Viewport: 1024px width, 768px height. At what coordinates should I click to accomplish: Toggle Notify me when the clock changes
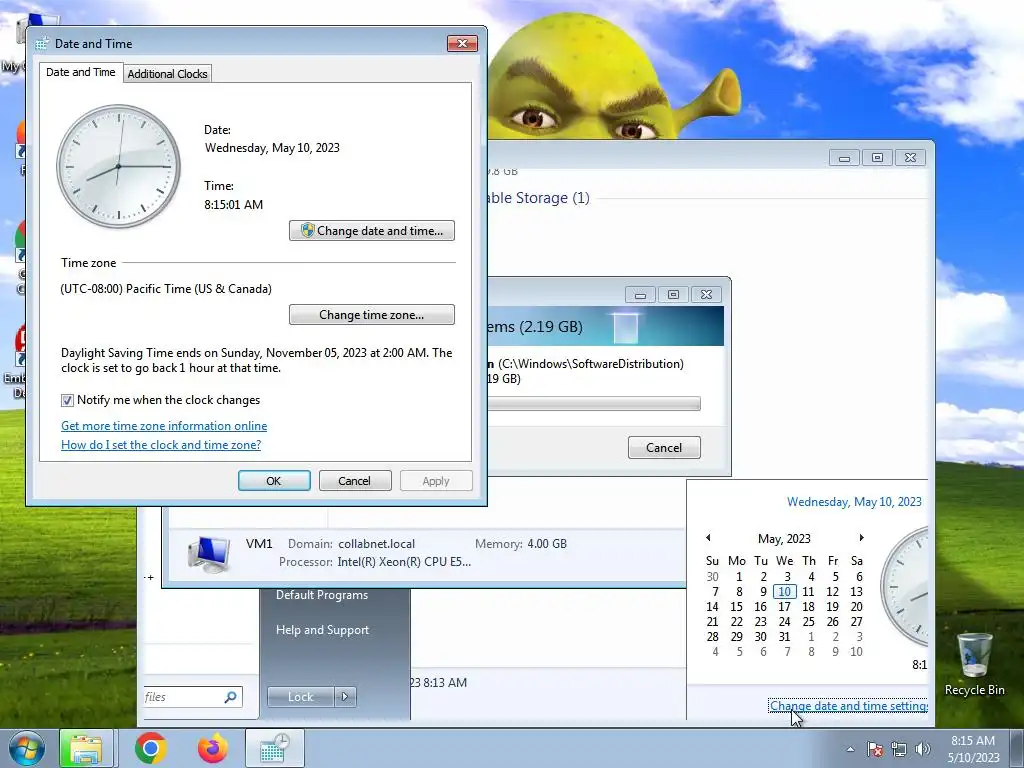pyautogui.click(x=67, y=400)
